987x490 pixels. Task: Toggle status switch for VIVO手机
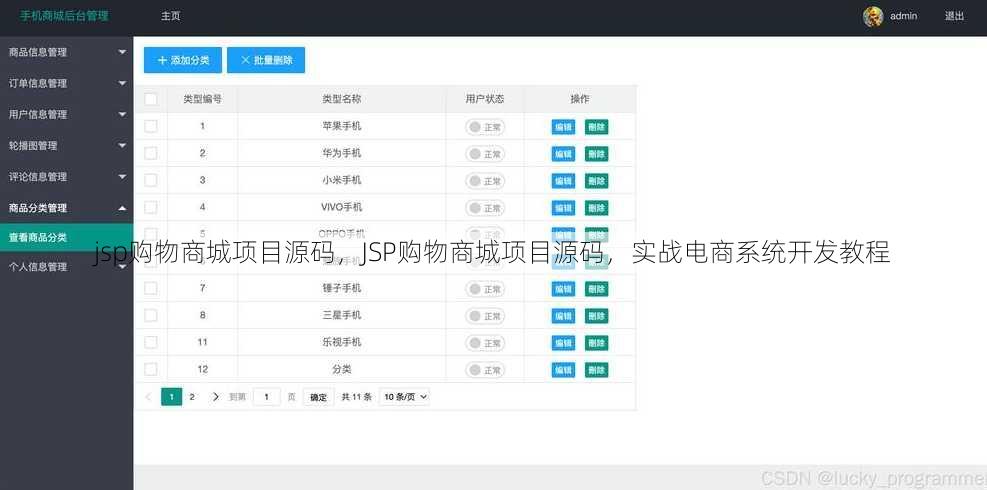[x=485, y=208]
